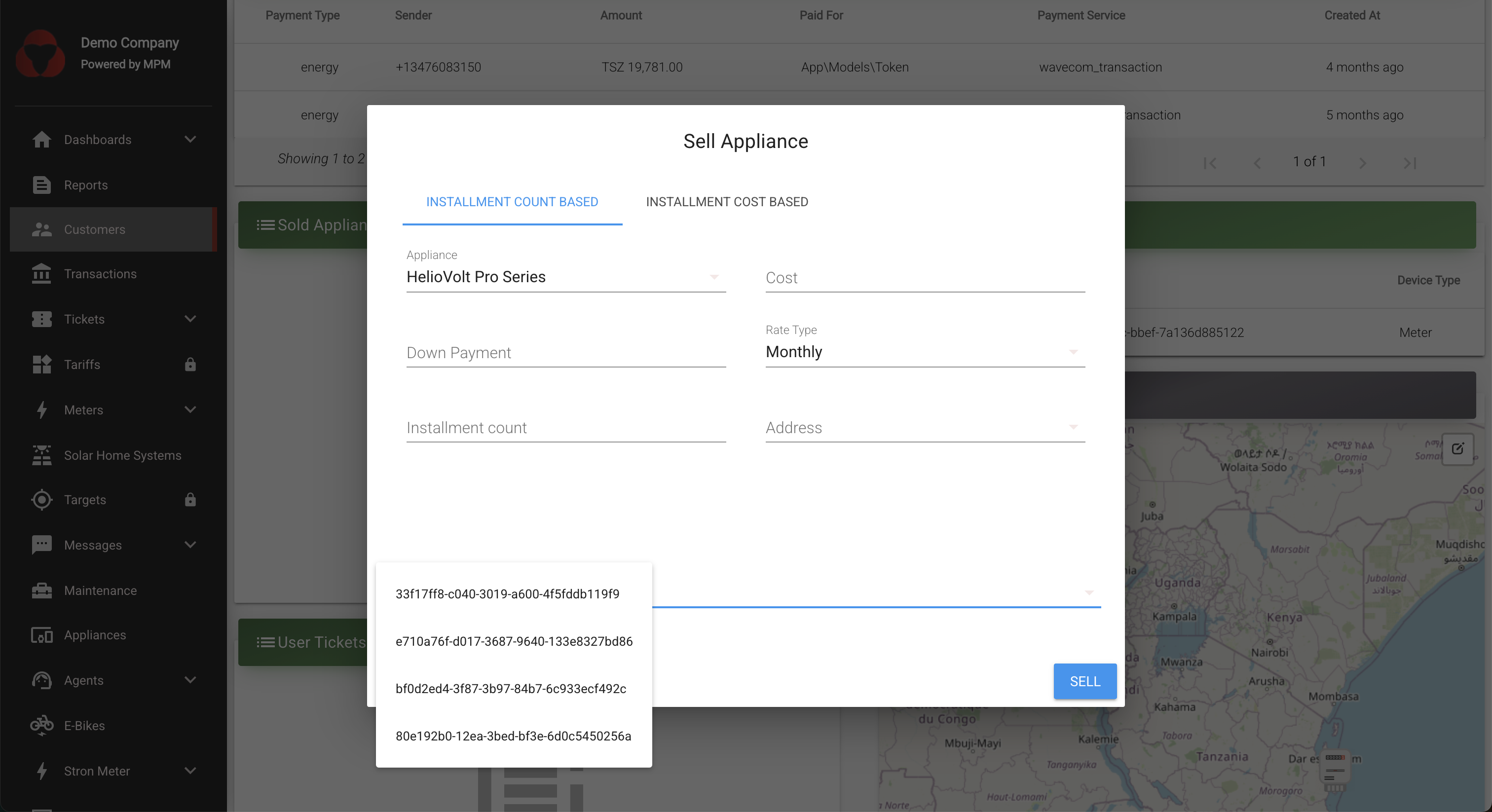Screen dimensions: 1492x812
Task: Choose device 33f17ff8-c040-3019-a600-4f5fddb119f9 option
Action: [507, 593]
